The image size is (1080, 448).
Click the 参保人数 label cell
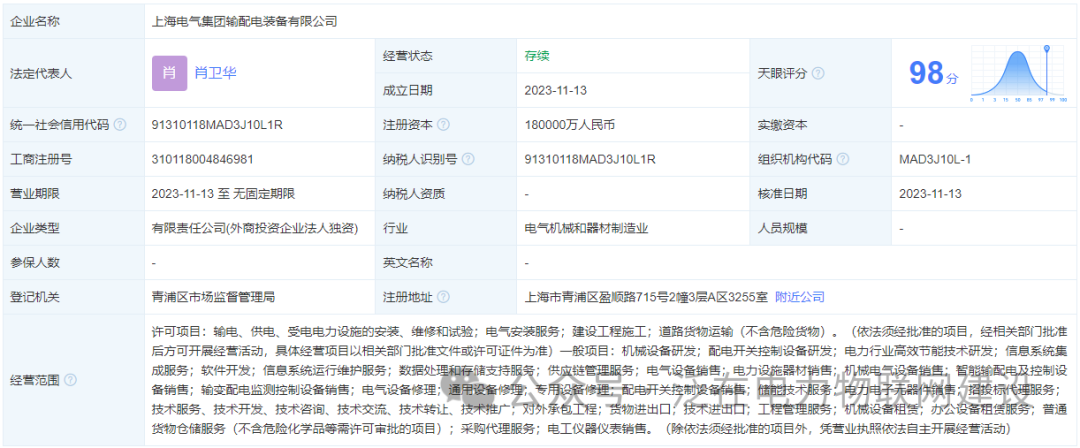(74, 263)
